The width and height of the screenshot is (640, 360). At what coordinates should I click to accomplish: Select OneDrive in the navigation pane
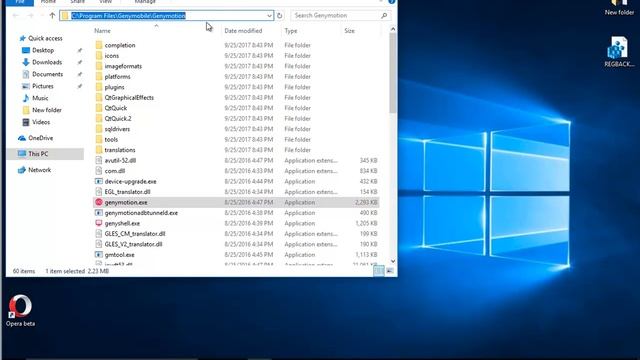click(x=40, y=138)
